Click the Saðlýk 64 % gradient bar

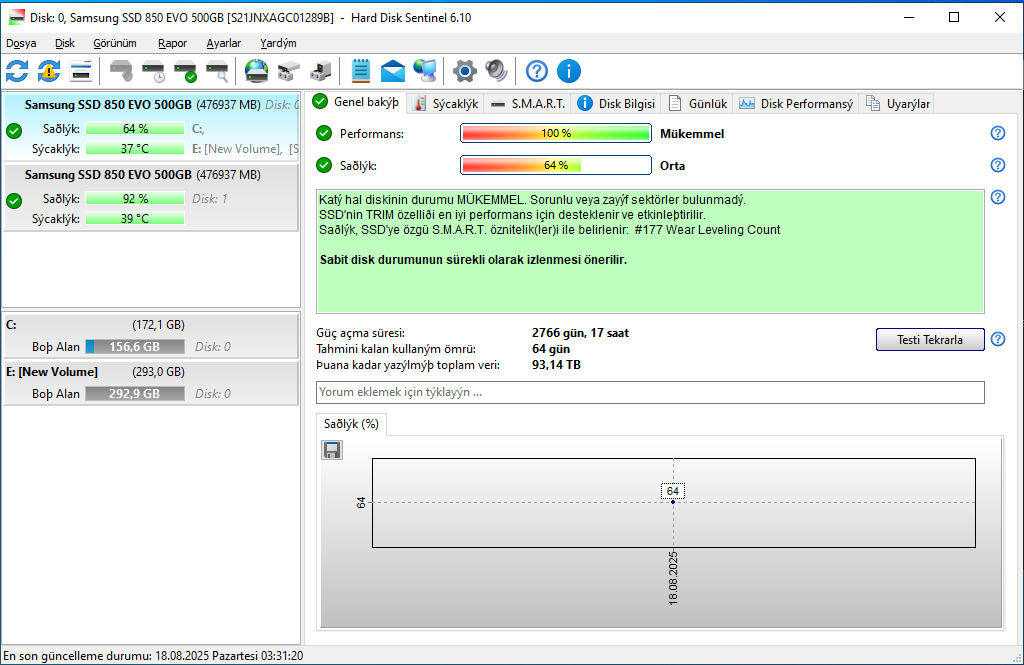(556, 165)
